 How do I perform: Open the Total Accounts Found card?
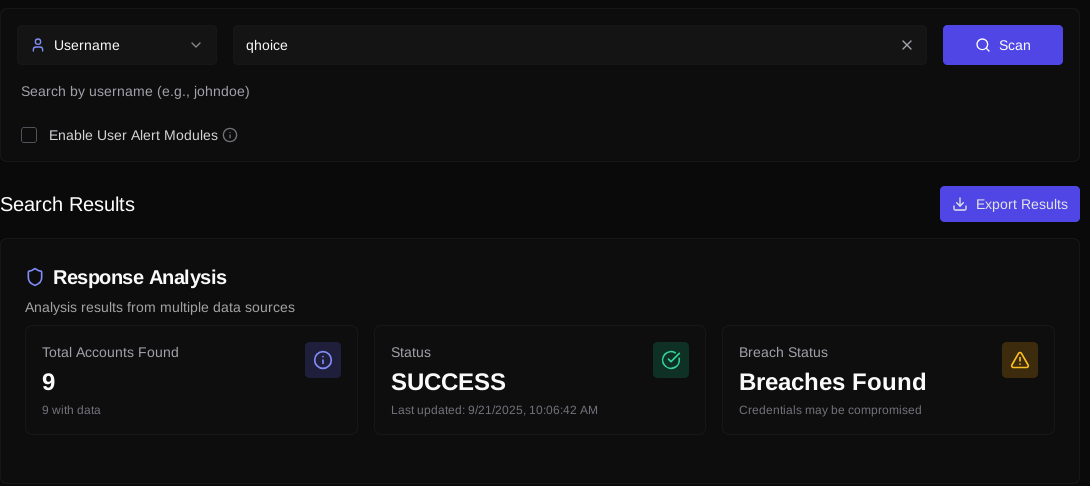point(191,380)
